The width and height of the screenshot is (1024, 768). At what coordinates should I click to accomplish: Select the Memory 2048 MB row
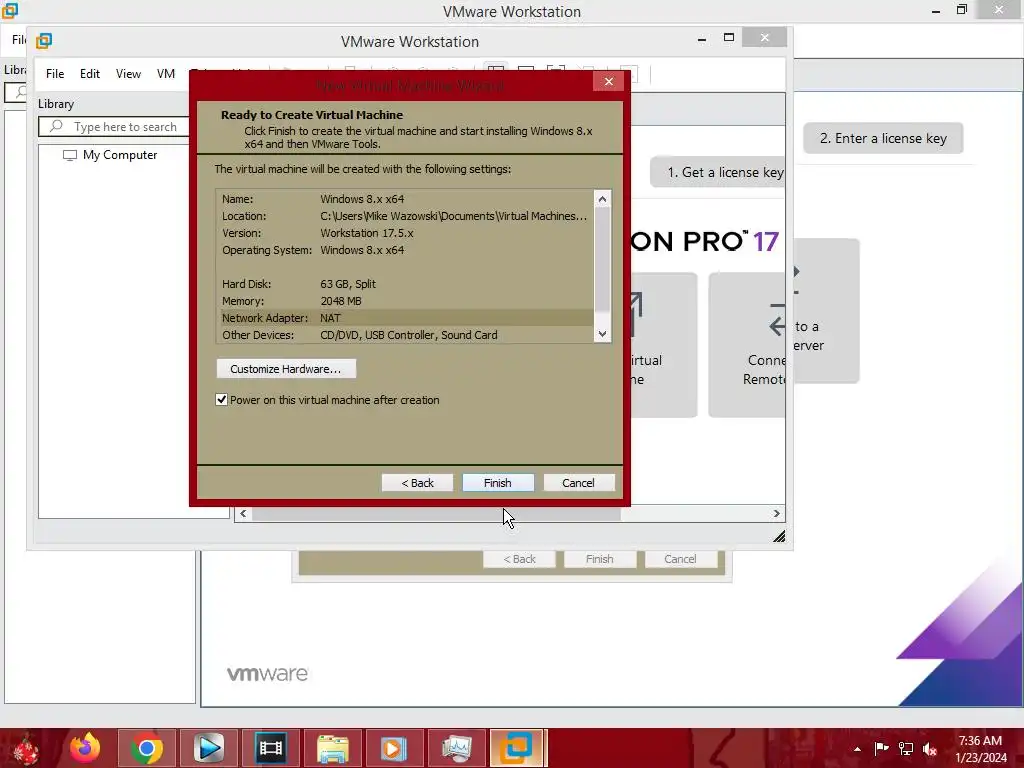[x=406, y=301]
